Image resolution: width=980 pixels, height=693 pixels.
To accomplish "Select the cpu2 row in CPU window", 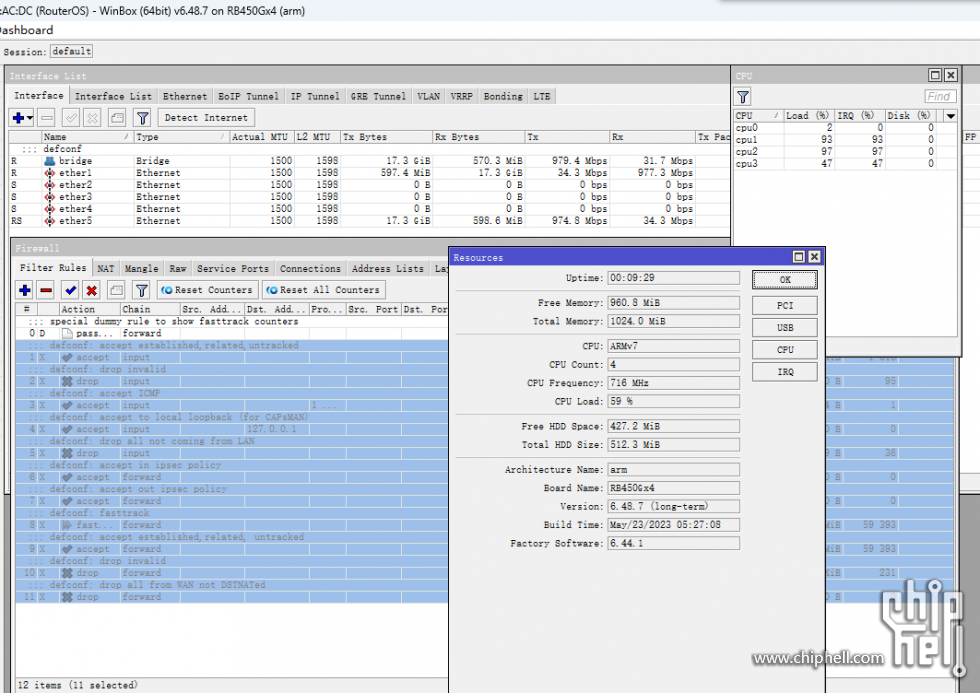I will (844, 152).
